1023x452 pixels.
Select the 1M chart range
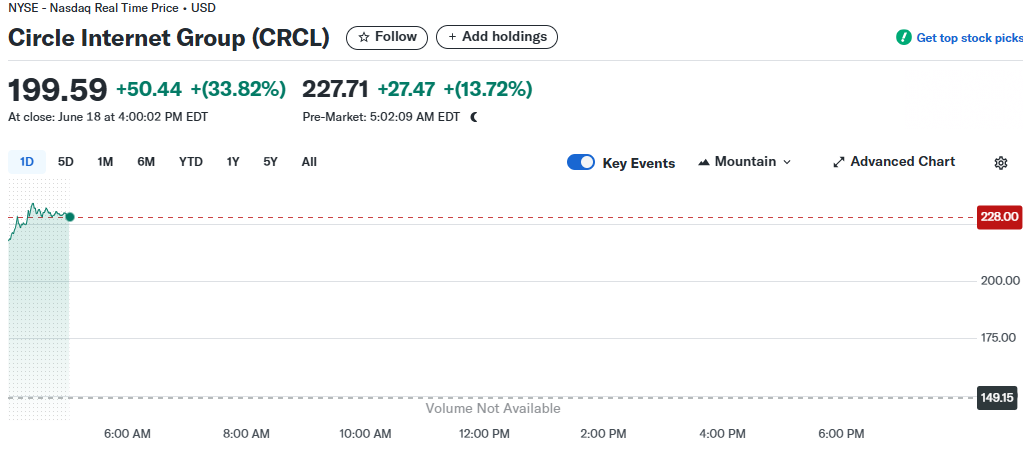tap(105, 162)
